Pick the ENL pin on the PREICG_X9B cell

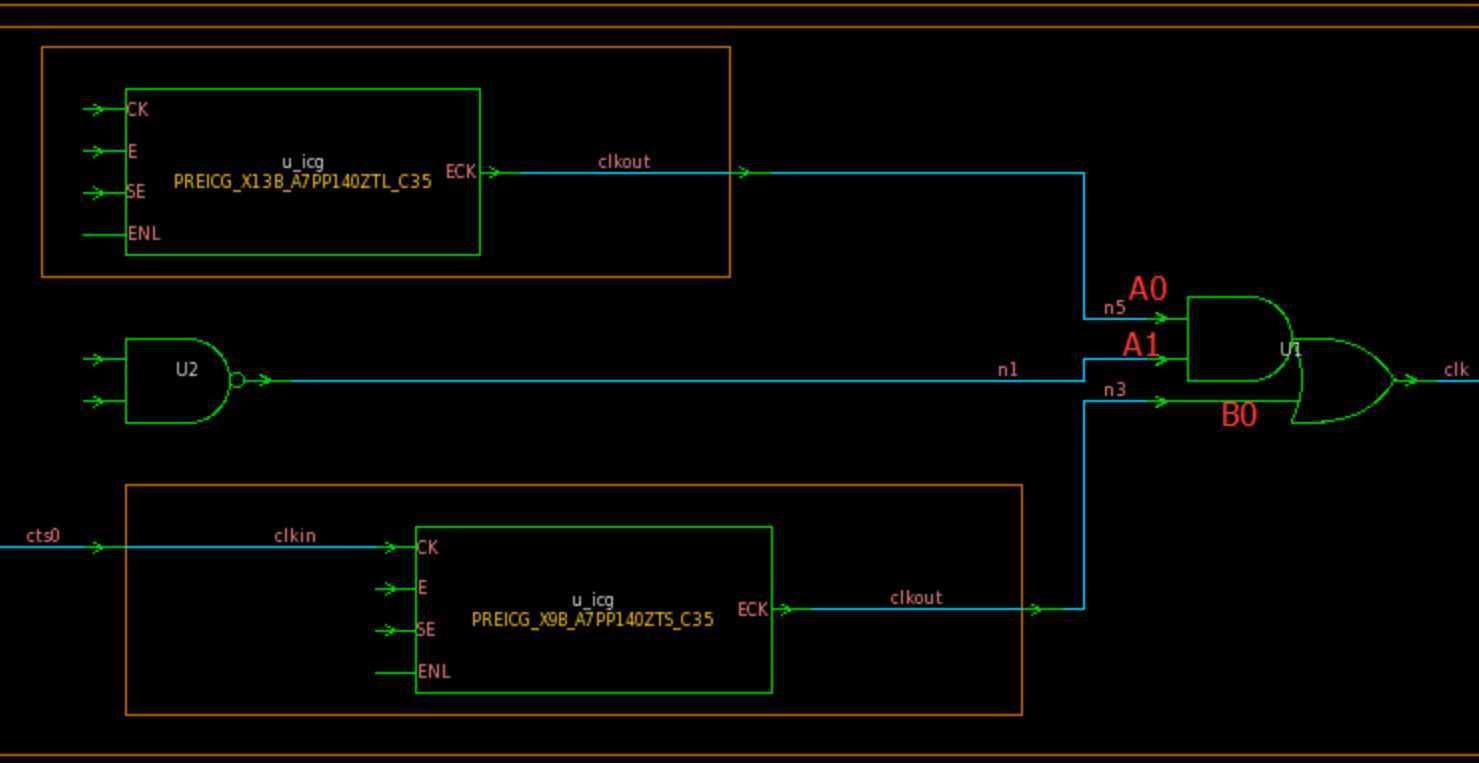(434, 672)
